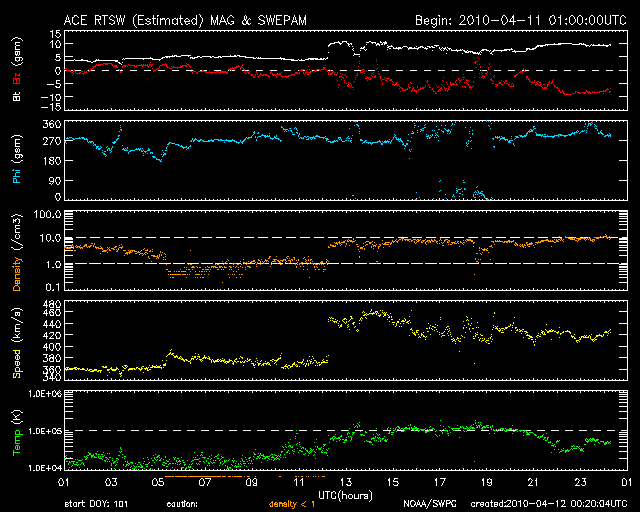Click the '(km/s)' unit on Speed axis
Viewport: 640px width, 512px height.
tap(16, 325)
